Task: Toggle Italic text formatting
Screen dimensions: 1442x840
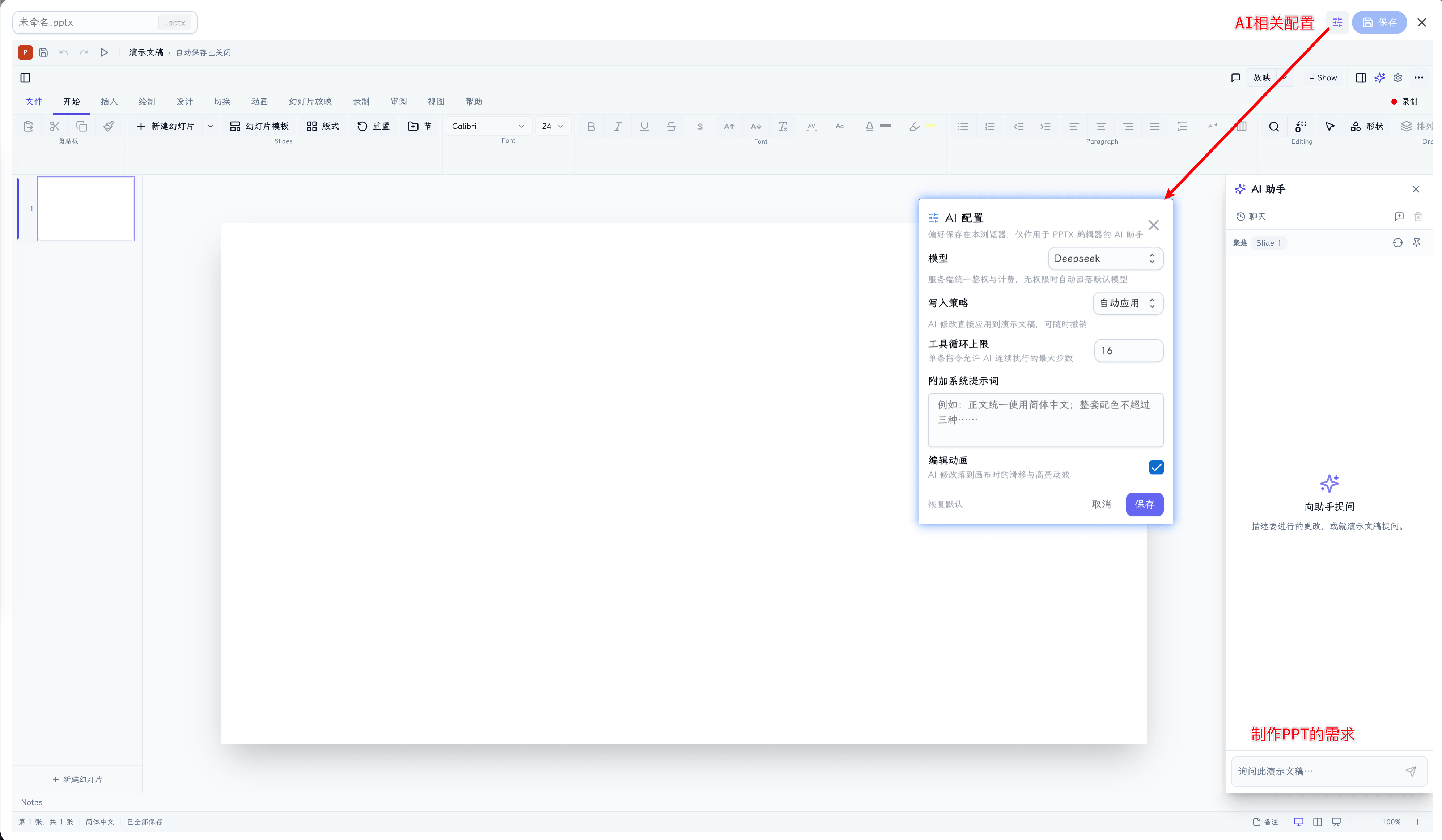Action: [618, 127]
